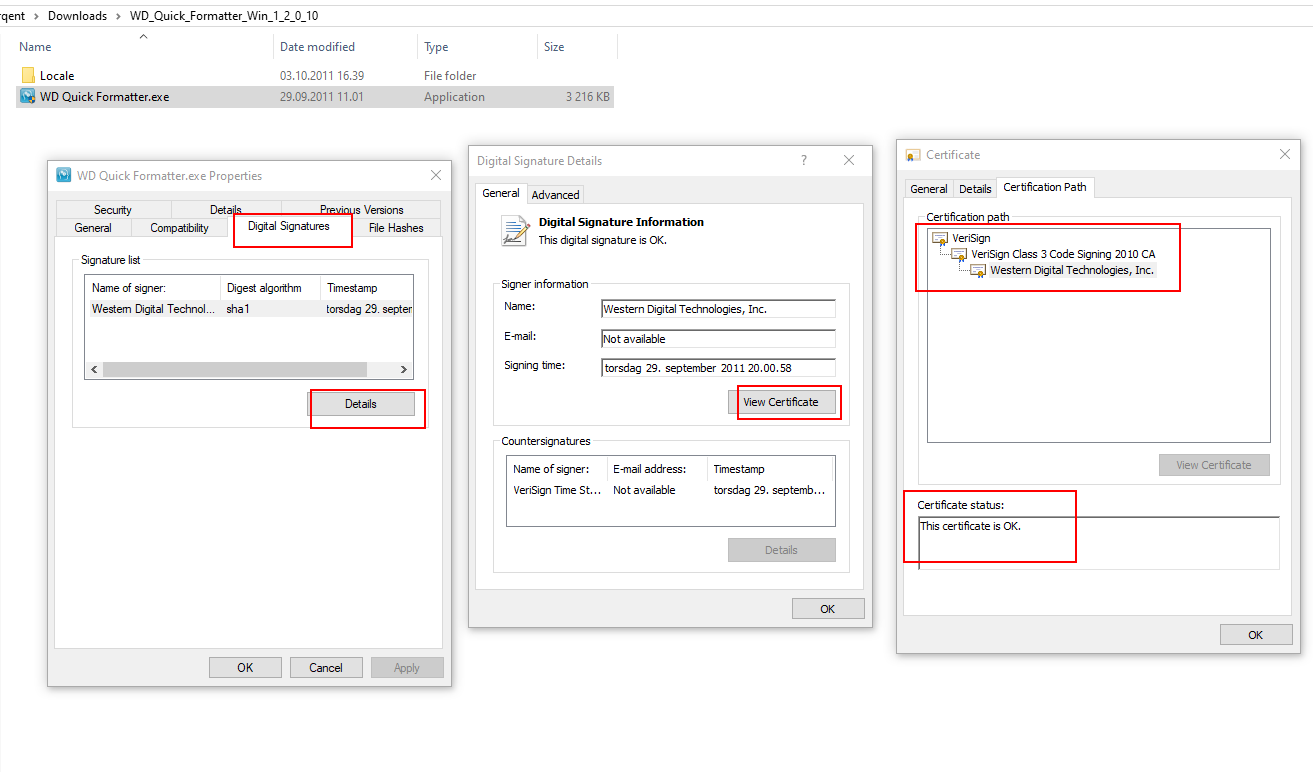
Task: Sort files by Size column header
Action: pyautogui.click(x=577, y=47)
